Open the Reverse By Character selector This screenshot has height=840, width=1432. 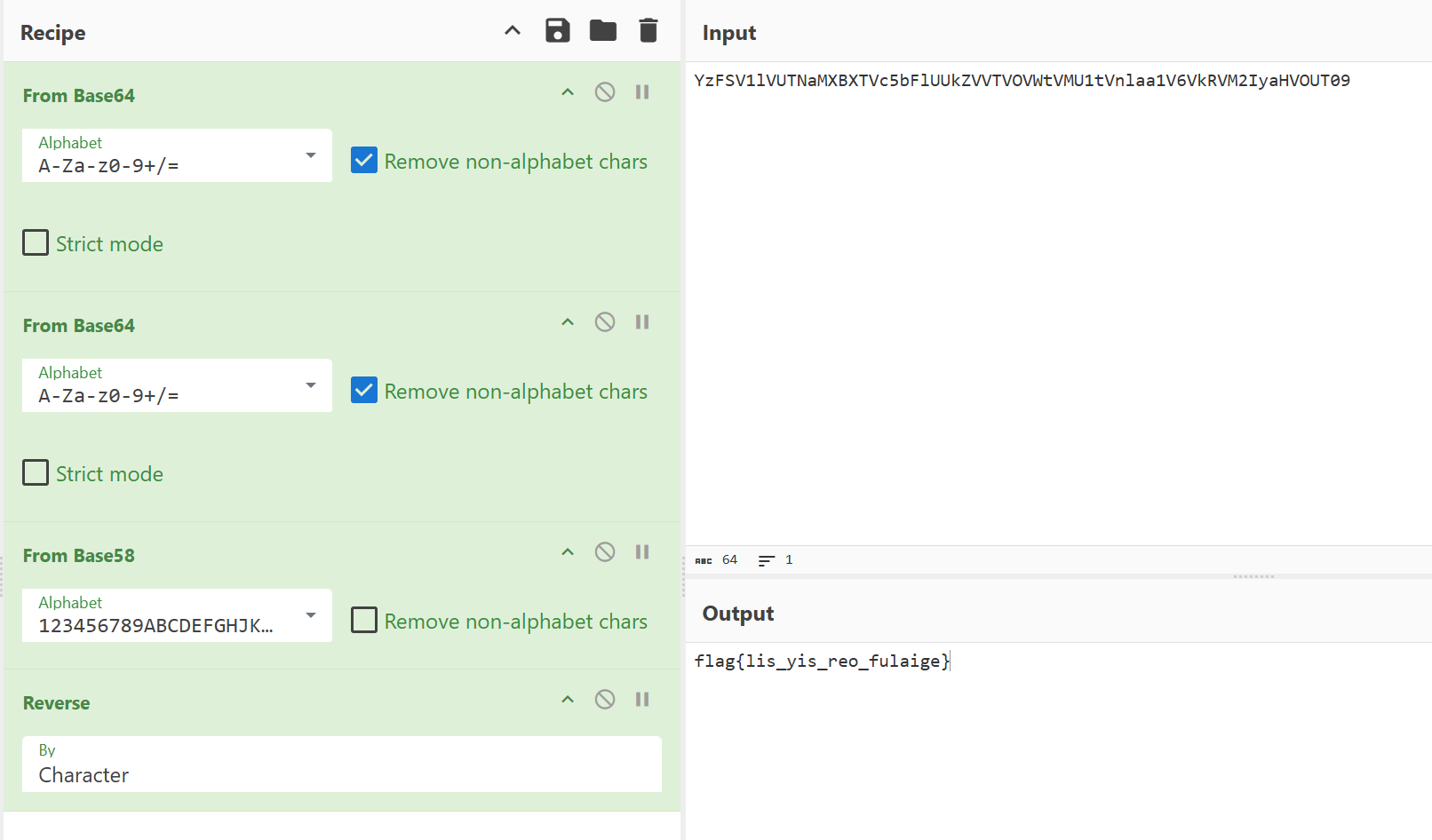pos(341,764)
